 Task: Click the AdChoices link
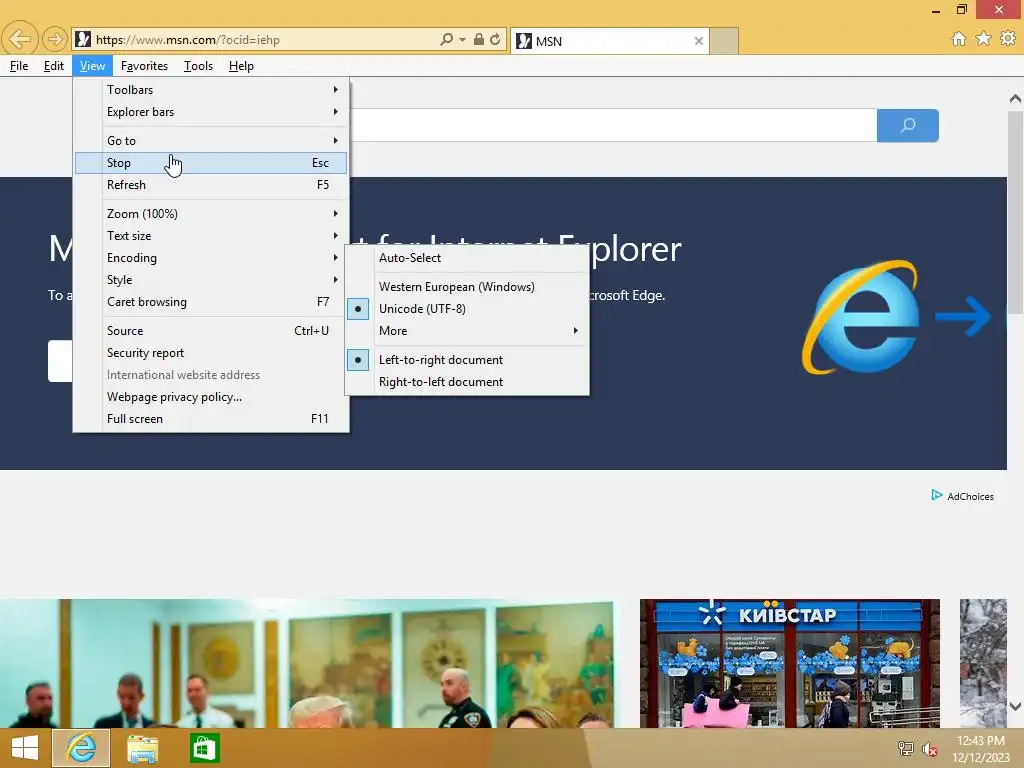point(970,496)
